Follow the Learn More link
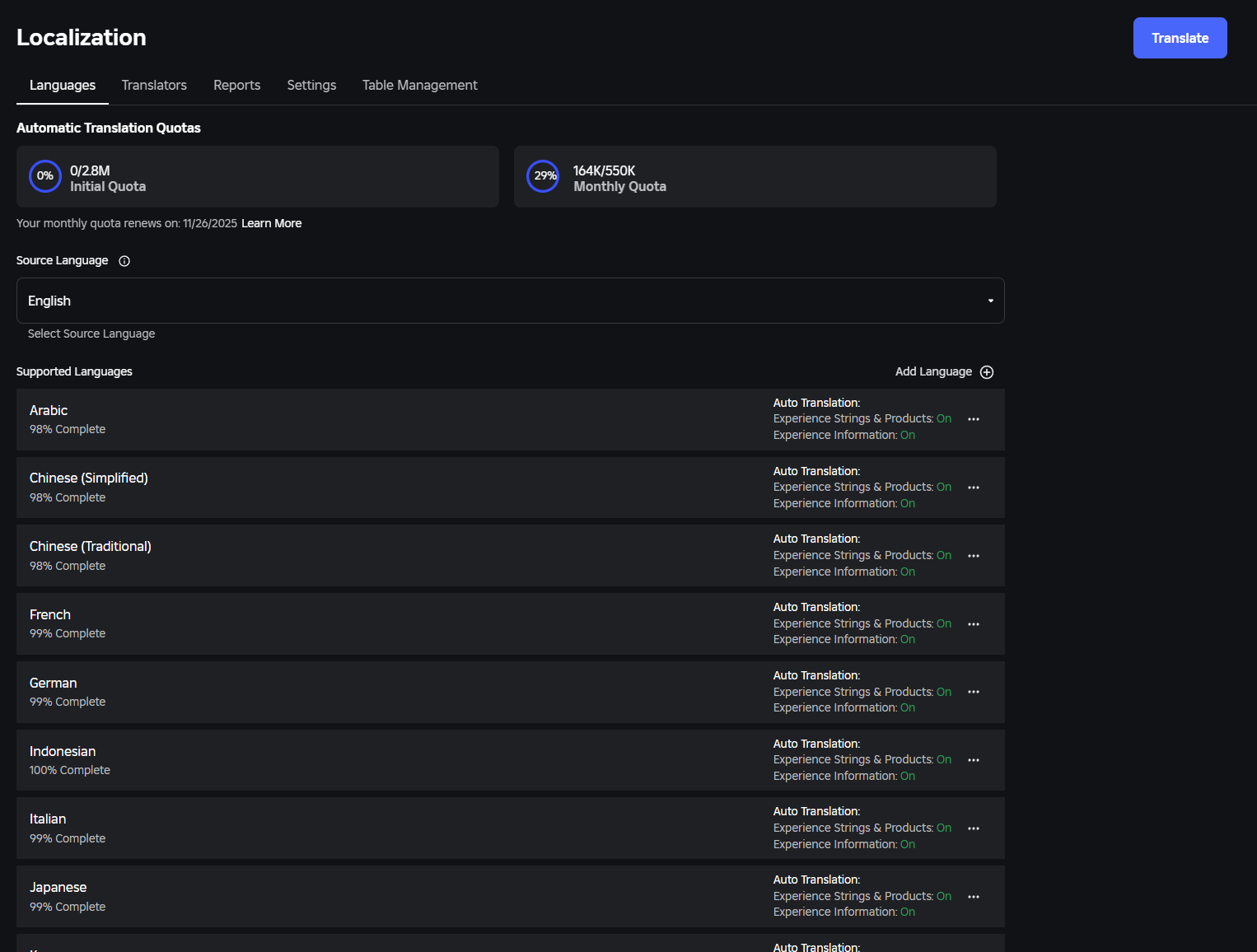This screenshot has height=952, width=1257. 272,224
